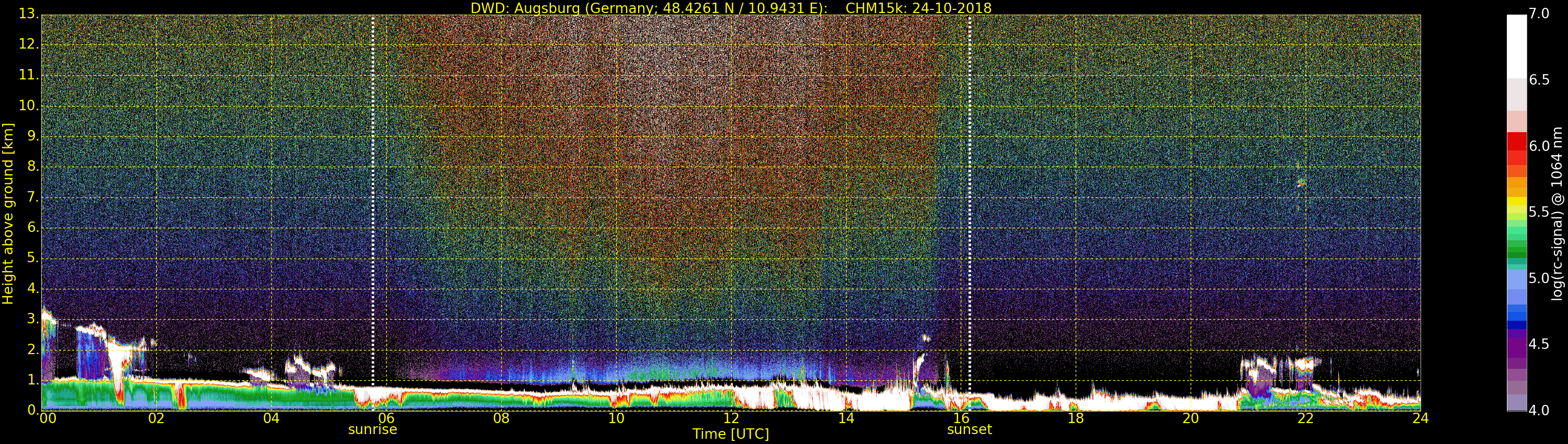Pick the white top section of the colorbar
1568x444 pixels.
1516,45
